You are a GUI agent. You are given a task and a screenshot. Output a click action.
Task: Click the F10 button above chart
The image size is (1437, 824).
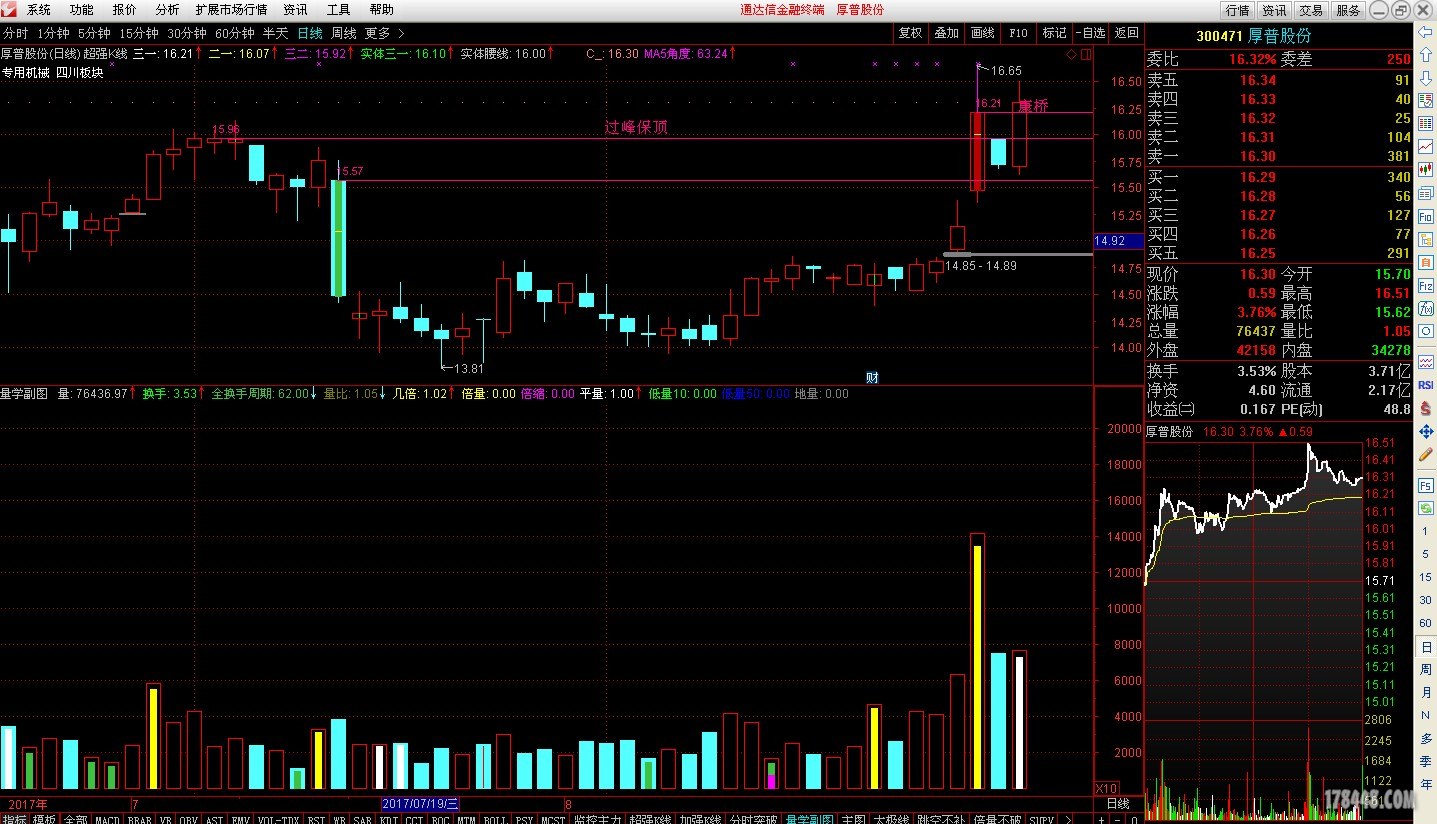(1018, 33)
